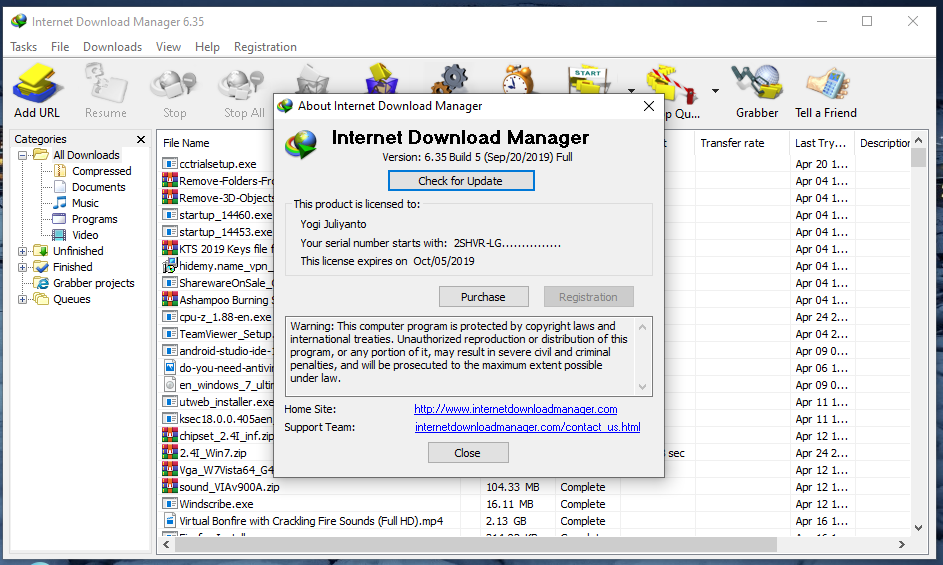Click the Add URL toolbar icon
The image size is (943, 565).
coord(37,84)
